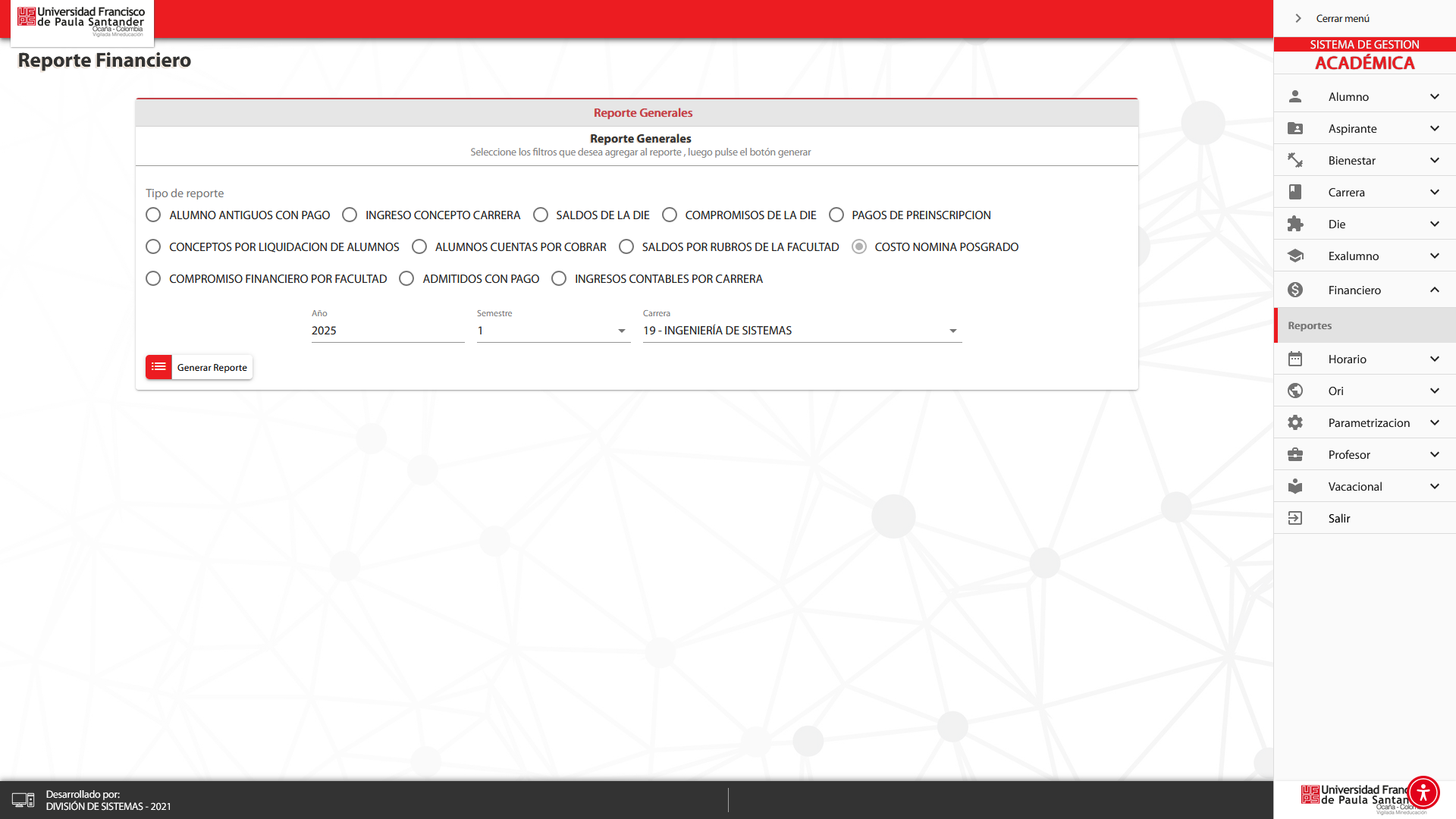
Task: Click the Parametrizacion gear icon
Action: pyautogui.click(x=1295, y=422)
